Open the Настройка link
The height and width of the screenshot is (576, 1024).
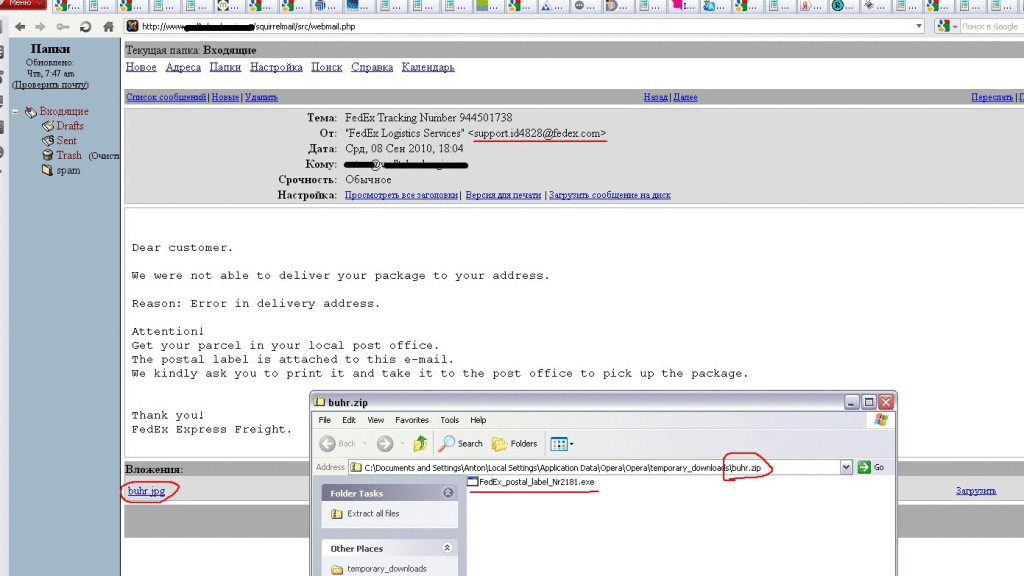276,67
